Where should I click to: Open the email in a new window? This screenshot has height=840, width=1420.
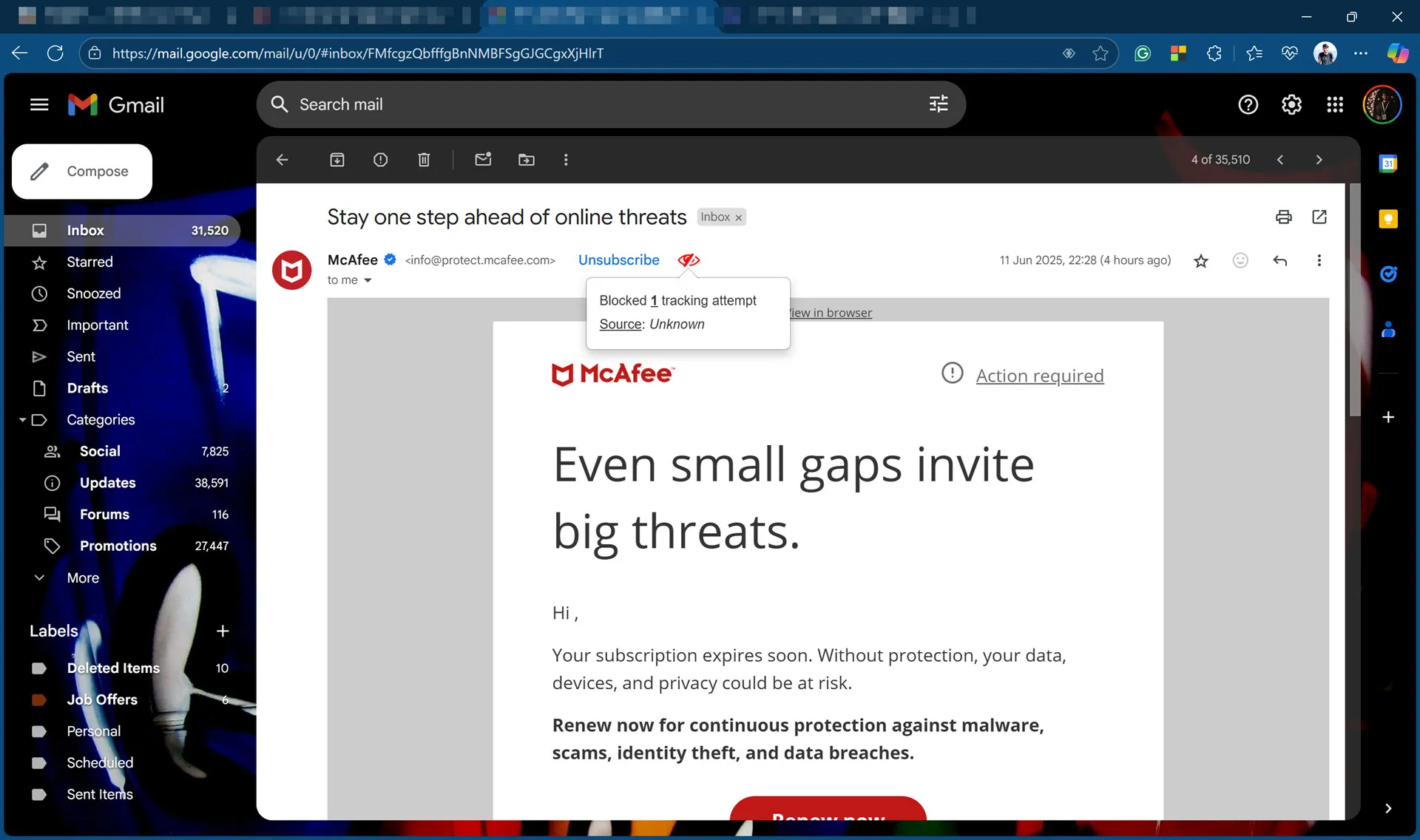click(1320, 217)
